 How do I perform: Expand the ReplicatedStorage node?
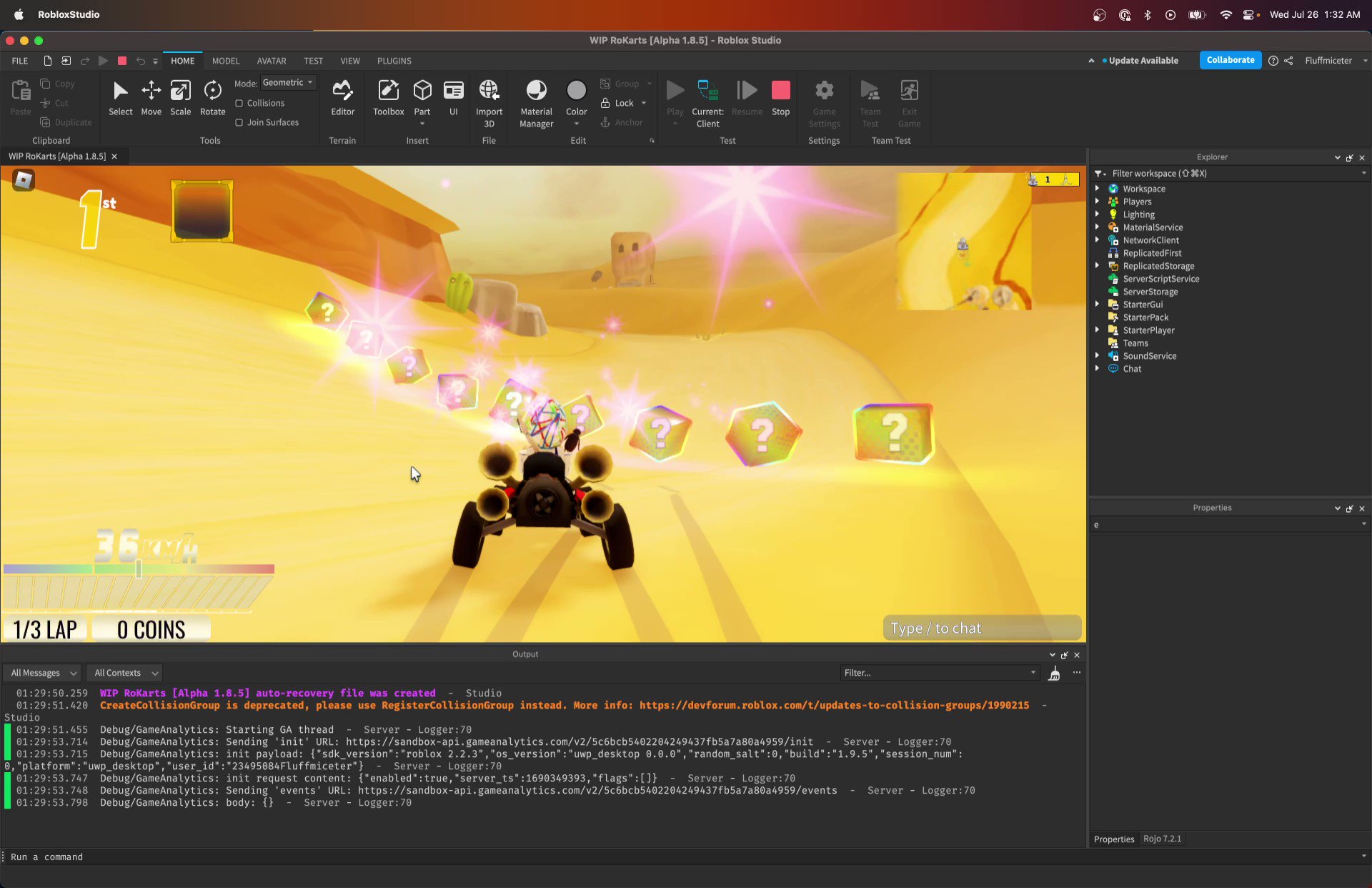coord(1097,266)
